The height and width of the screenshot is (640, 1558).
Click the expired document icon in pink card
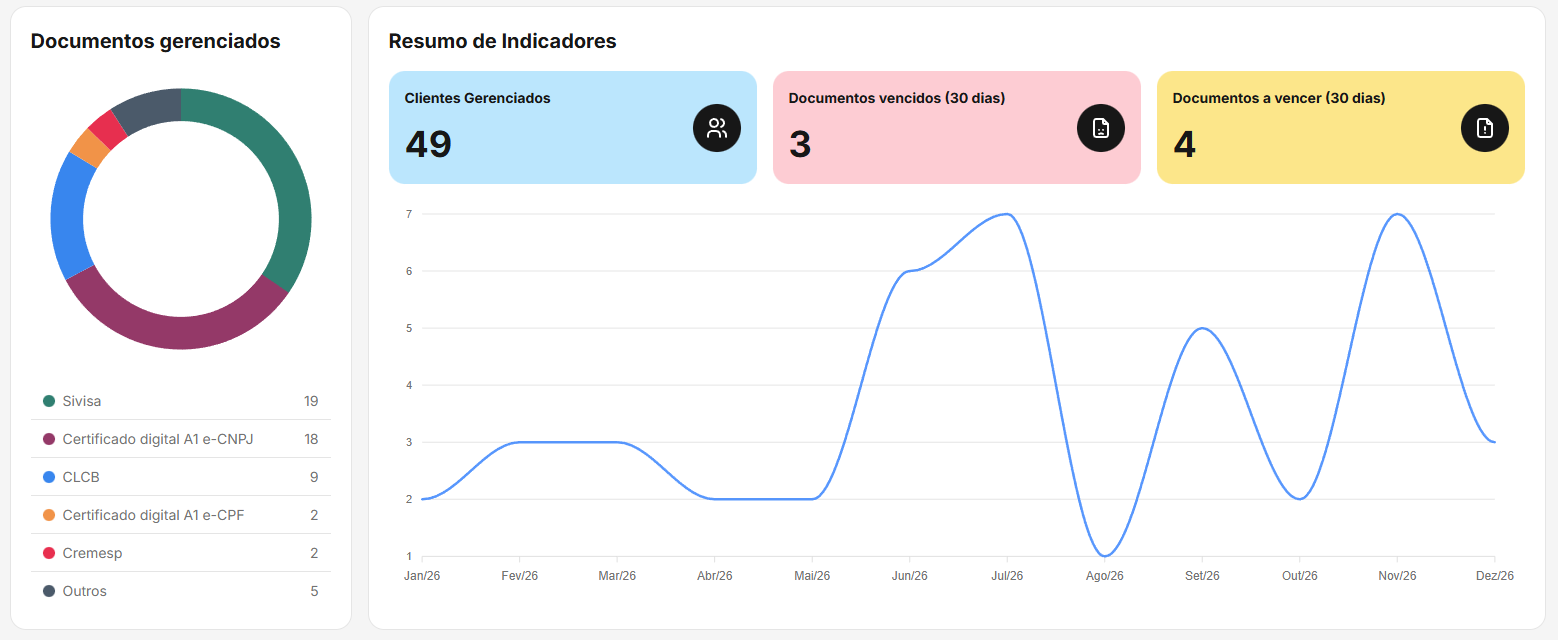tap(1100, 128)
